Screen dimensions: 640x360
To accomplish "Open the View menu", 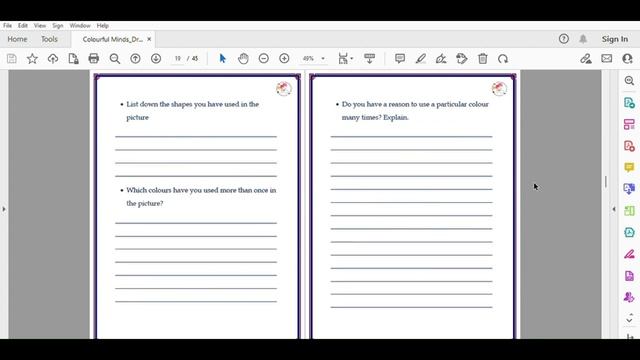I will coord(40,25).
